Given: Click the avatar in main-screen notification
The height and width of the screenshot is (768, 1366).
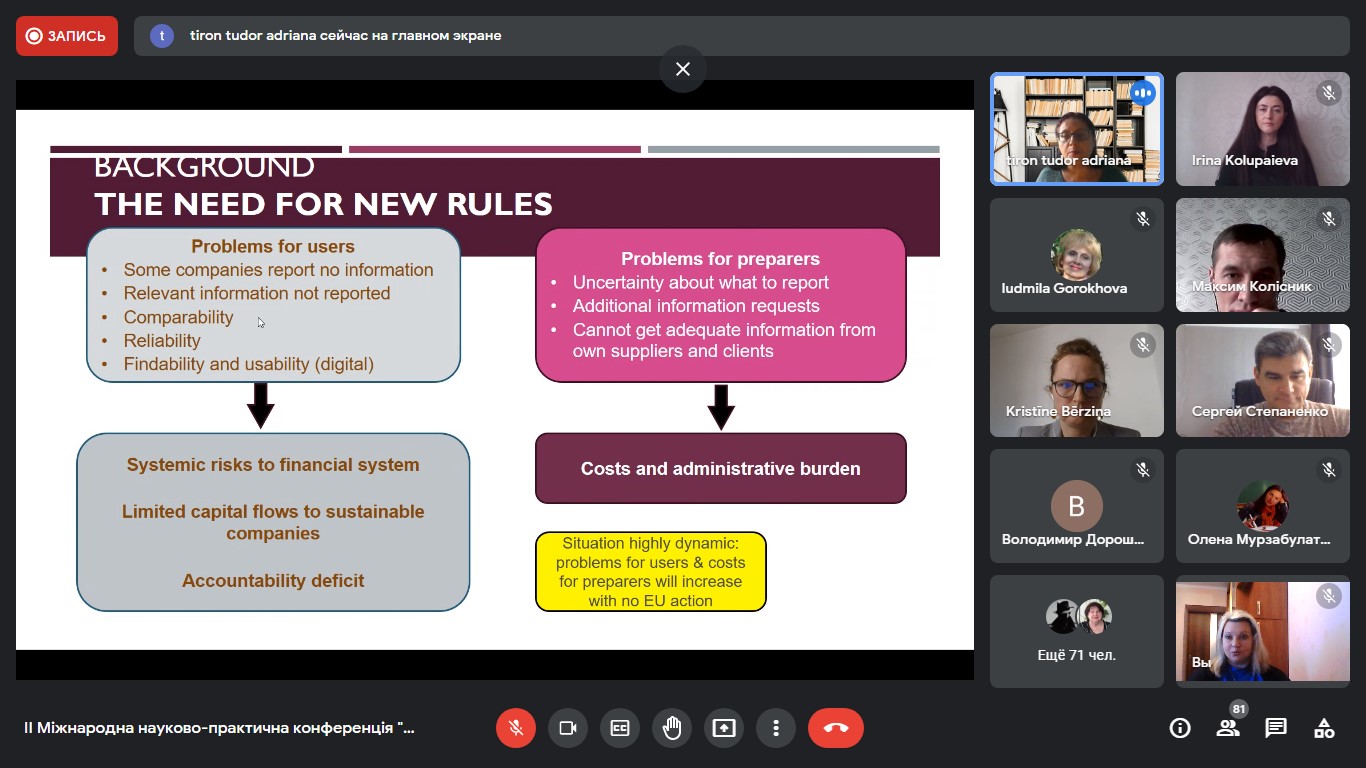Looking at the screenshot, I should tap(162, 36).
